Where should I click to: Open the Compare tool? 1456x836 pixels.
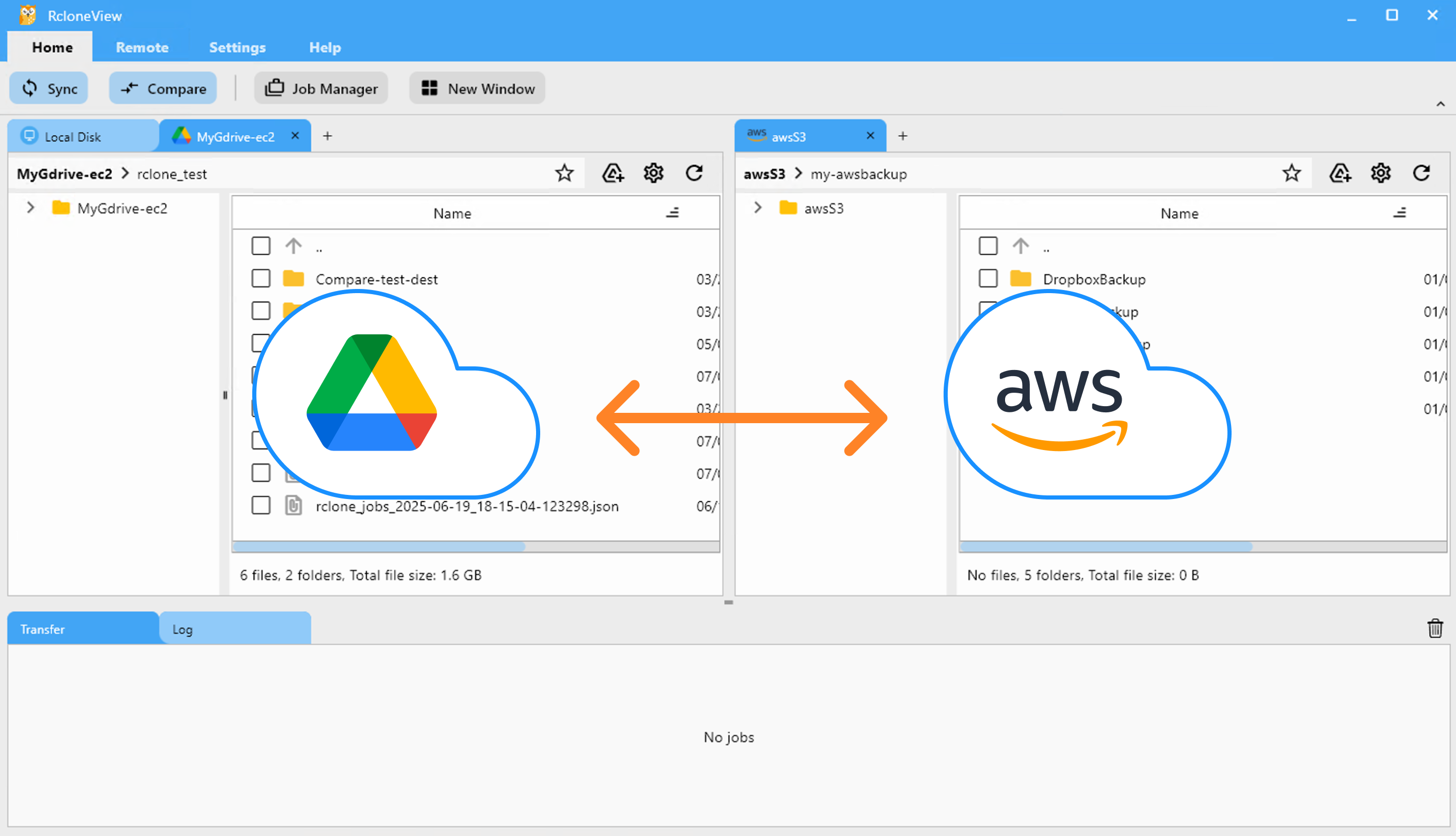pos(163,88)
